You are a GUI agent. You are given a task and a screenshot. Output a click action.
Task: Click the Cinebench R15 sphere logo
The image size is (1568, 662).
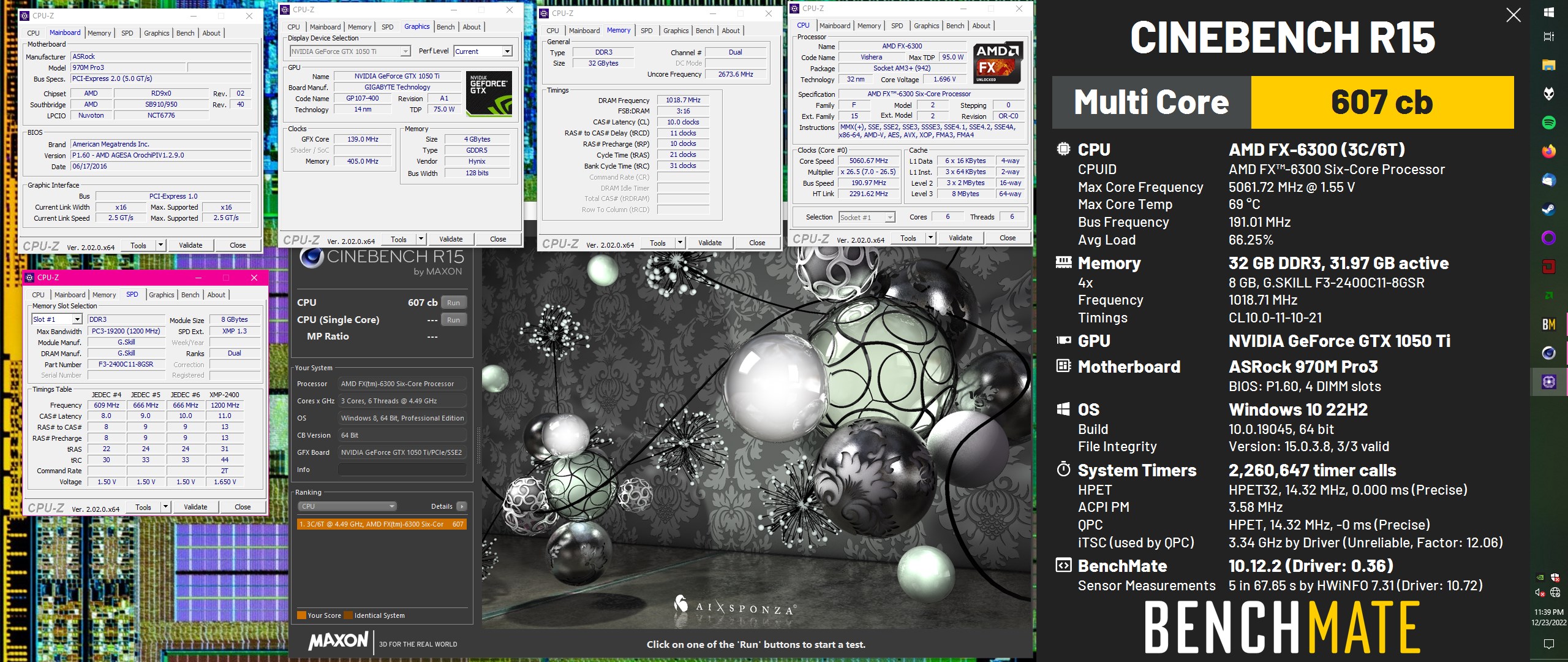coord(311,256)
